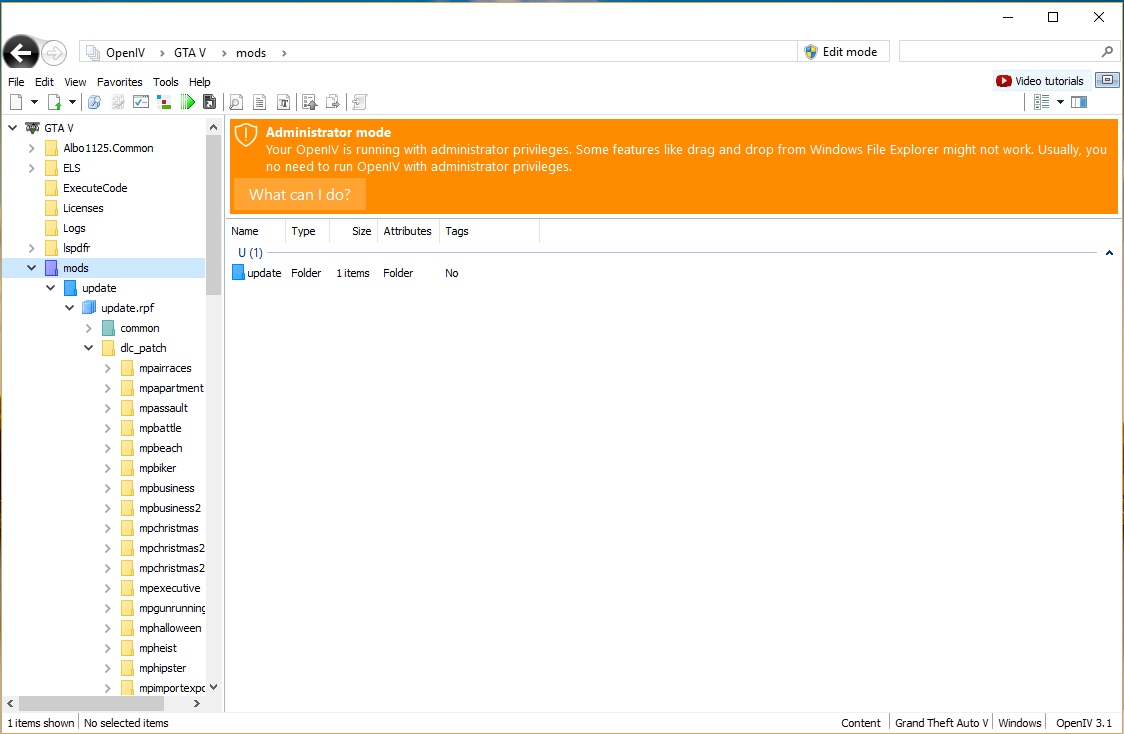Select the update folder in file list
Screen dimensions: 1124x734
(x=257, y=273)
